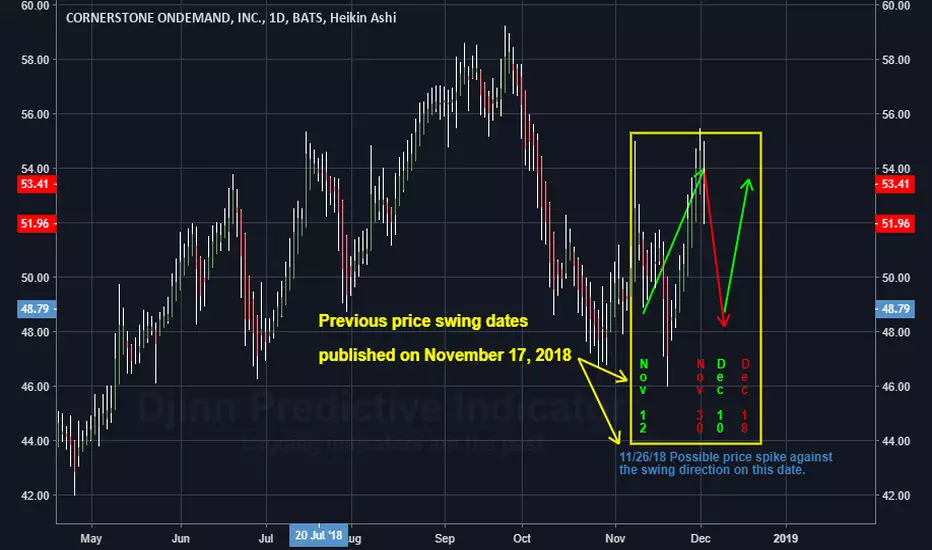The height and width of the screenshot is (550, 932).
Task: Click the 60.00 value on the left price axis
Action: coord(35,6)
